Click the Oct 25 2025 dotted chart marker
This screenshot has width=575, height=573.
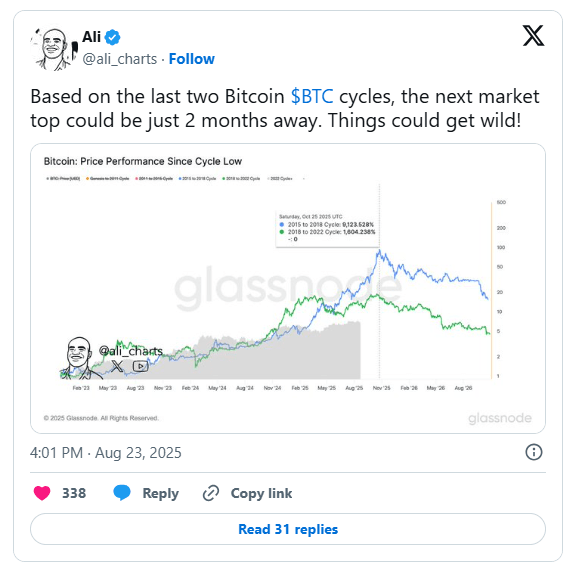pyautogui.click(x=380, y=282)
